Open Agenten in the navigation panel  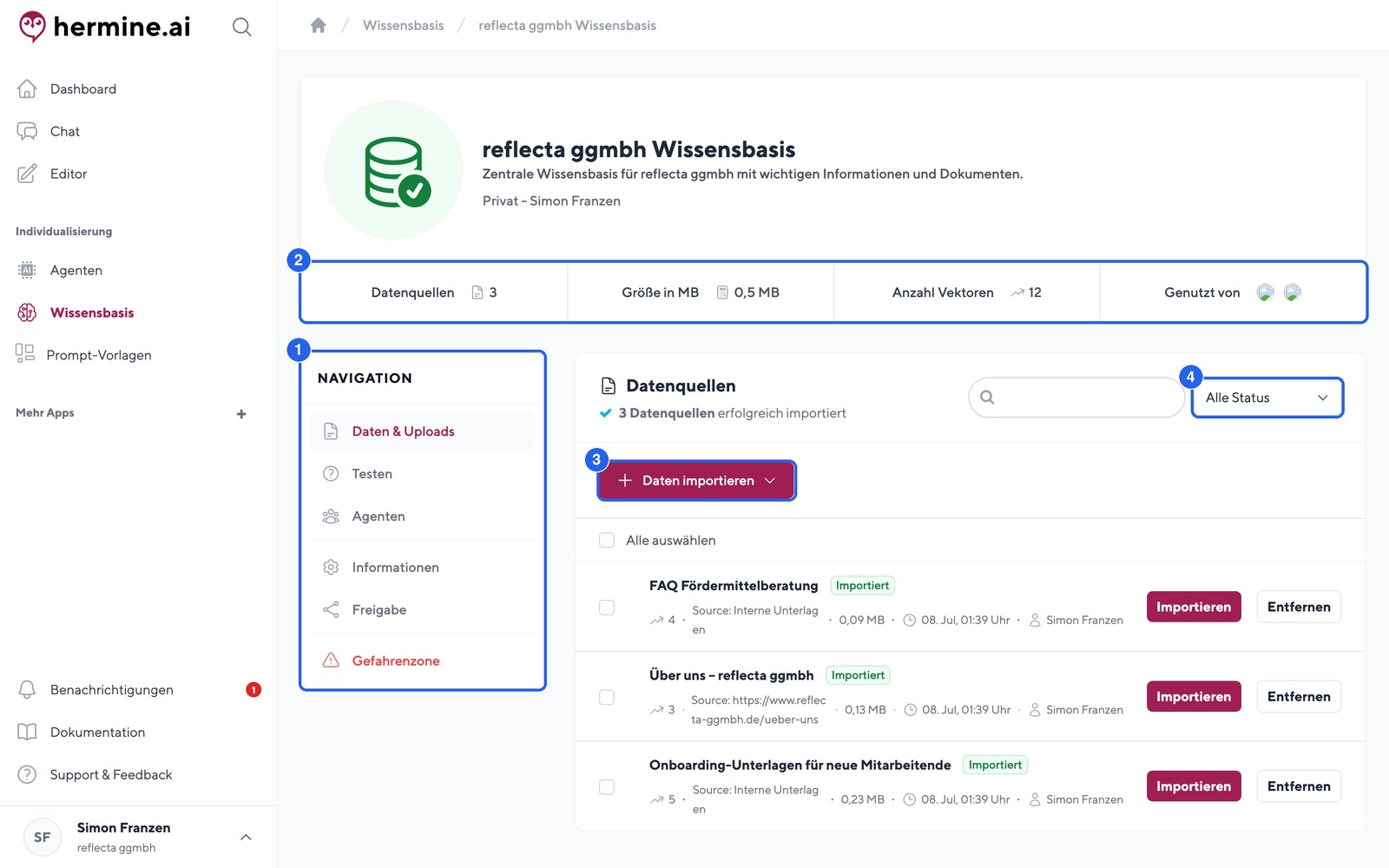click(x=423, y=516)
